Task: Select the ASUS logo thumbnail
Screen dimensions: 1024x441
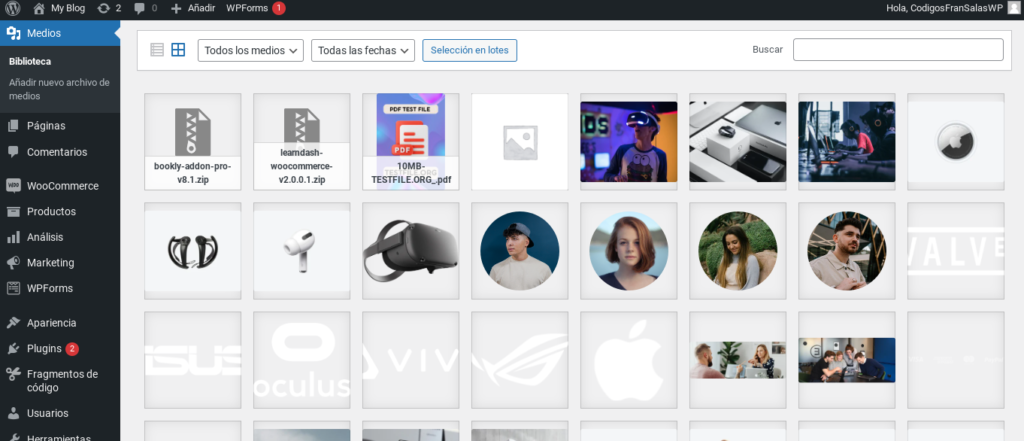Action: 193,360
